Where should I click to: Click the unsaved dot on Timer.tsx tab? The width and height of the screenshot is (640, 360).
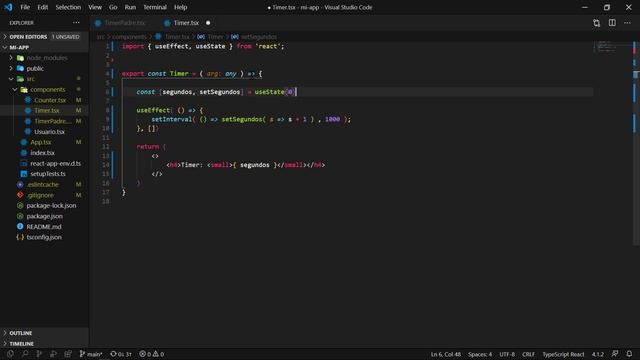208,23
